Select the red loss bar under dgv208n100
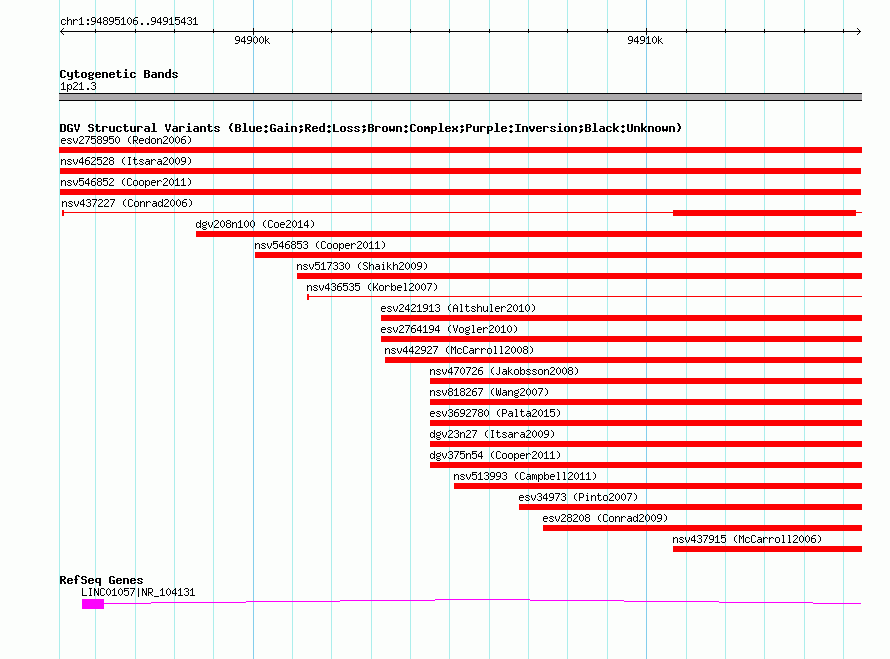Screen dimensions: 890x659 click(x=529, y=234)
